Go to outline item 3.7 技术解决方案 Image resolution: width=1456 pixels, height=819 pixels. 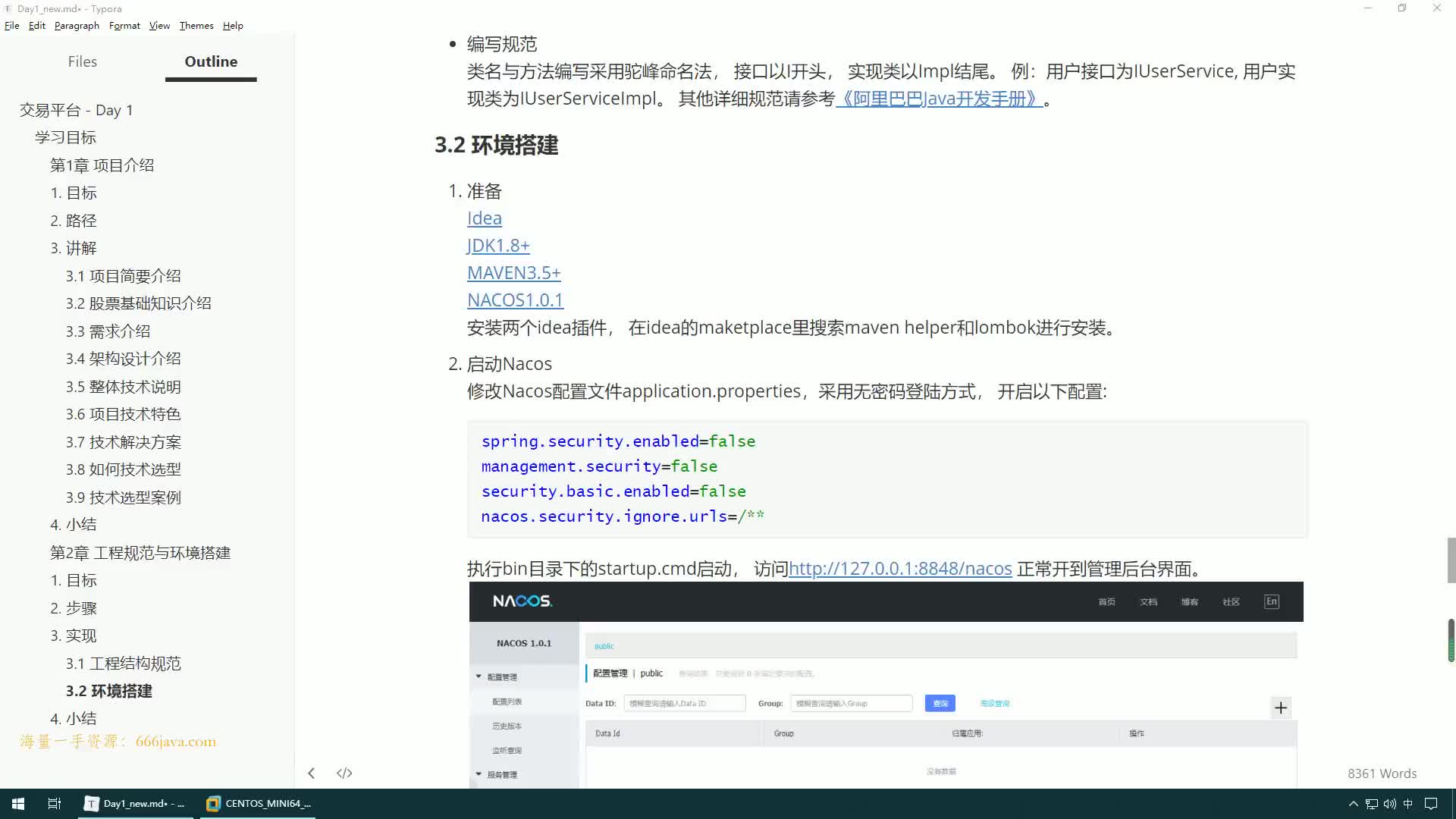pyautogui.click(x=123, y=442)
